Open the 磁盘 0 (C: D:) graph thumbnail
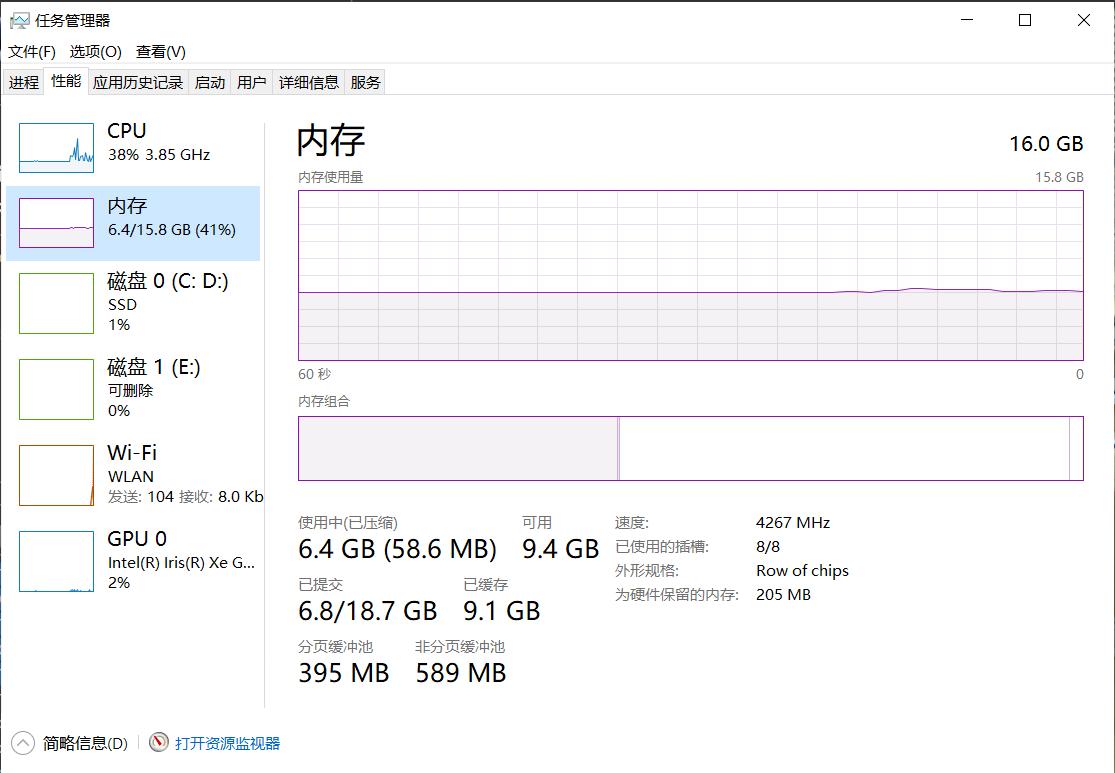Viewport: 1115px width, 773px height. coord(56,303)
